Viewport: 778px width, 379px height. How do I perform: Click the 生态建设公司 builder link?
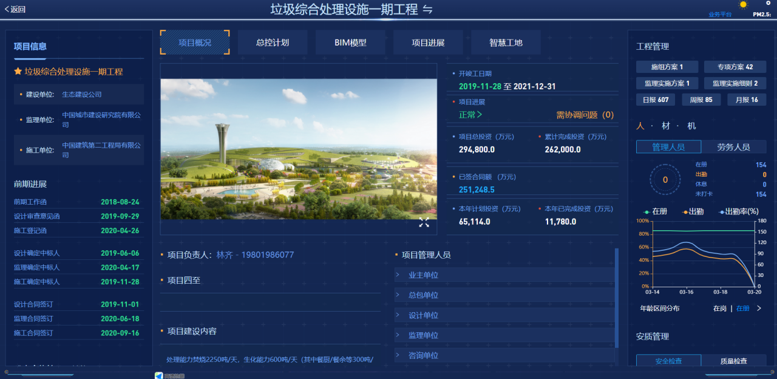pos(82,94)
